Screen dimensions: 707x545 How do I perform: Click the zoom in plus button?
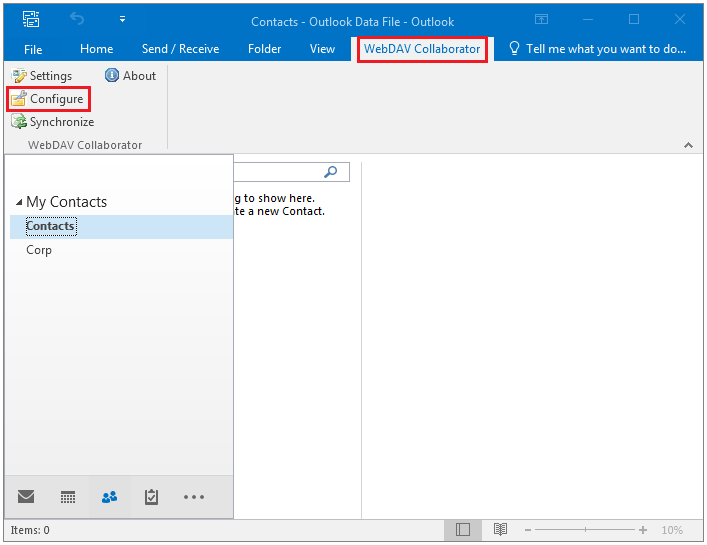(x=643, y=530)
